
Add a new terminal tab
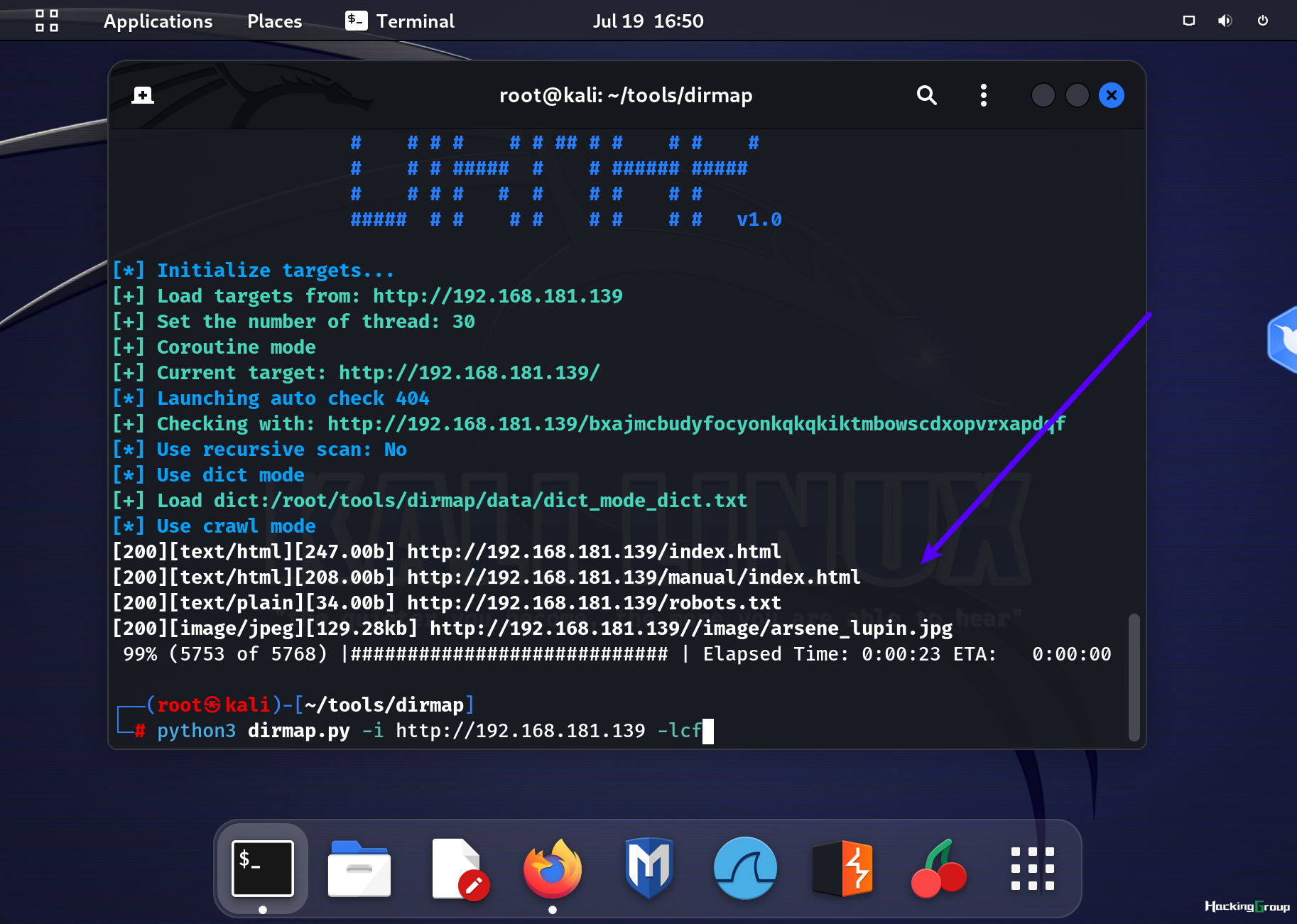143,95
